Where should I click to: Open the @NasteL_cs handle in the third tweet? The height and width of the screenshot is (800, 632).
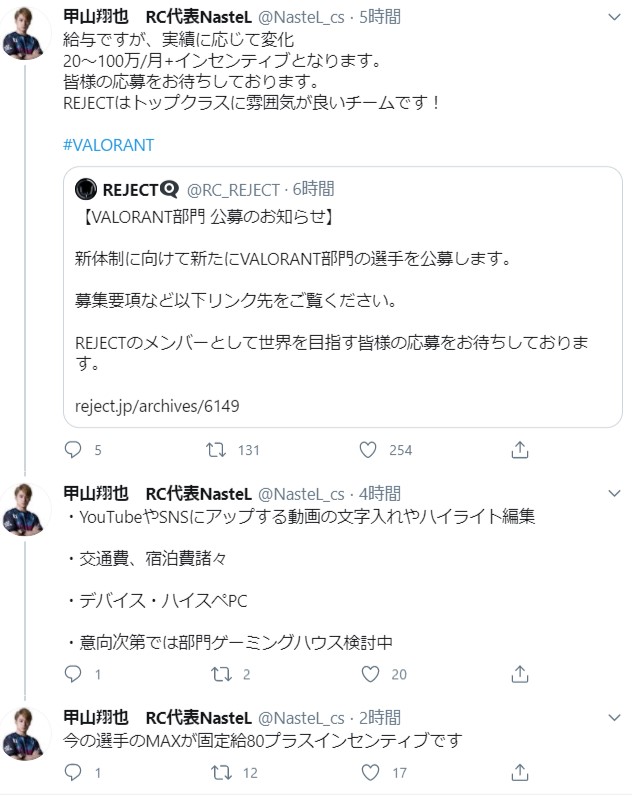click(301, 717)
